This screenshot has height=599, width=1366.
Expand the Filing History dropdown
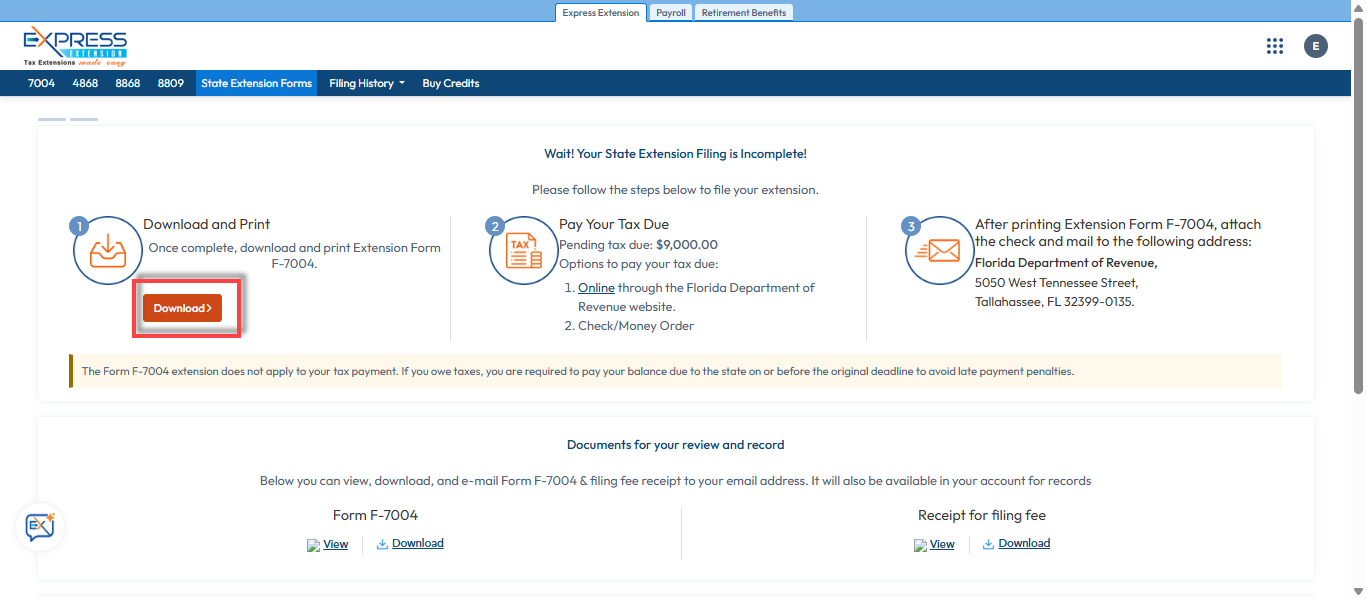coord(367,83)
